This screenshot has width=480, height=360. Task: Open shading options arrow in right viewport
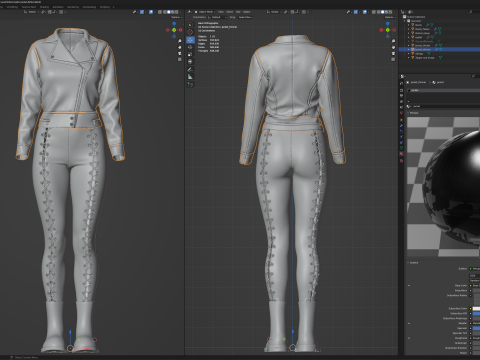(394, 12)
